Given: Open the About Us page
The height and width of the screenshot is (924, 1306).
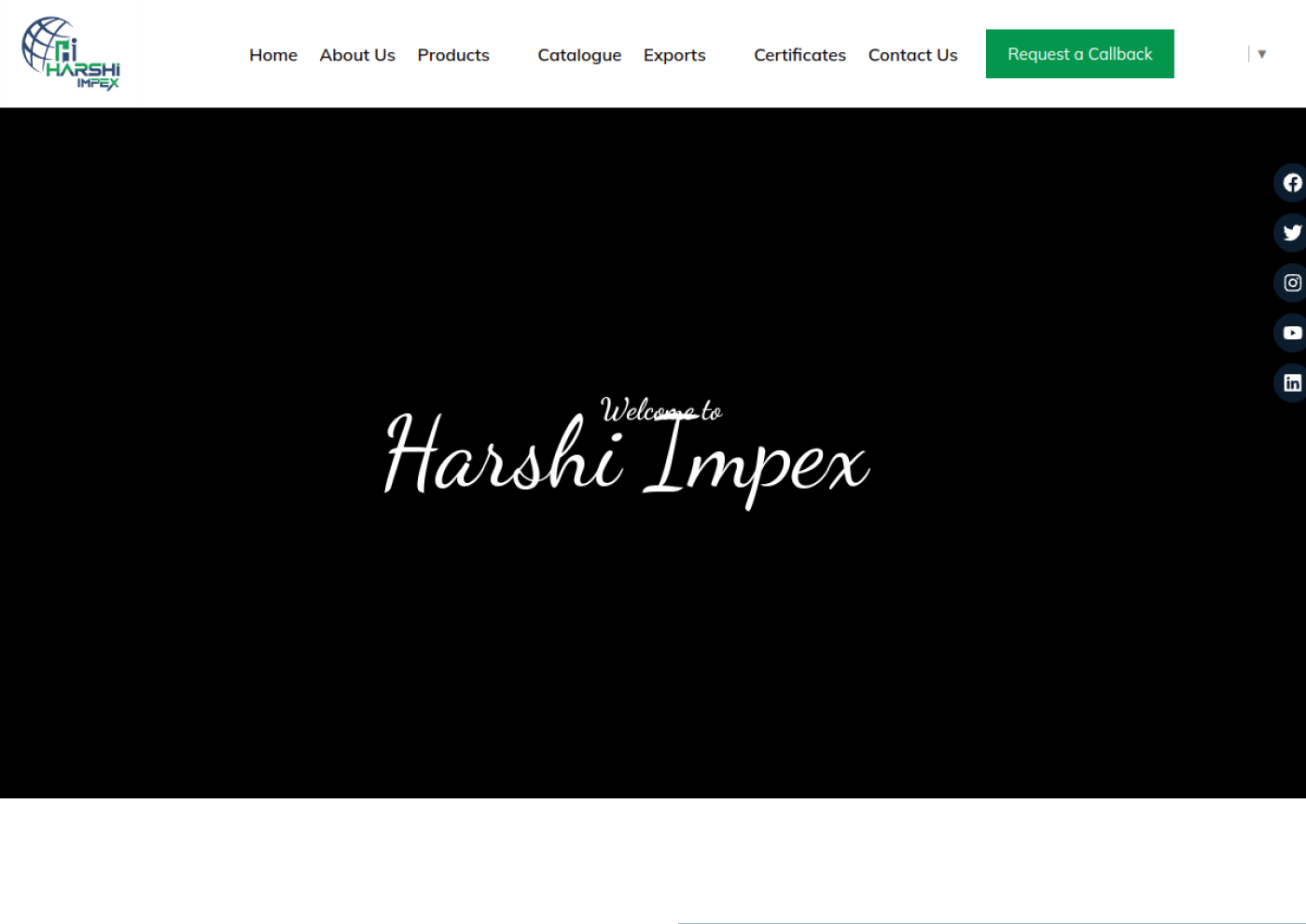Looking at the screenshot, I should pyautogui.click(x=357, y=55).
